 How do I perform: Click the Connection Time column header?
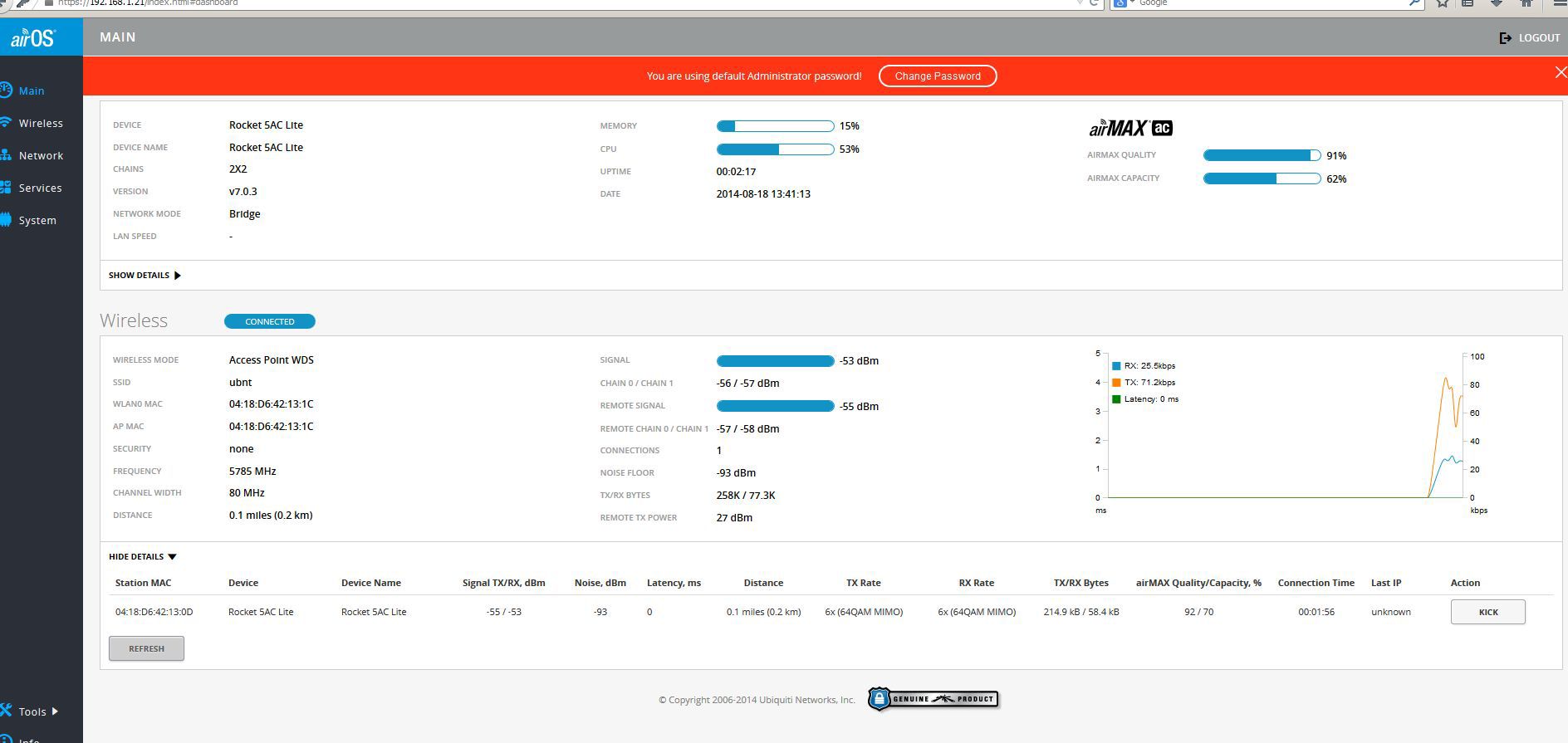(x=1316, y=583)
